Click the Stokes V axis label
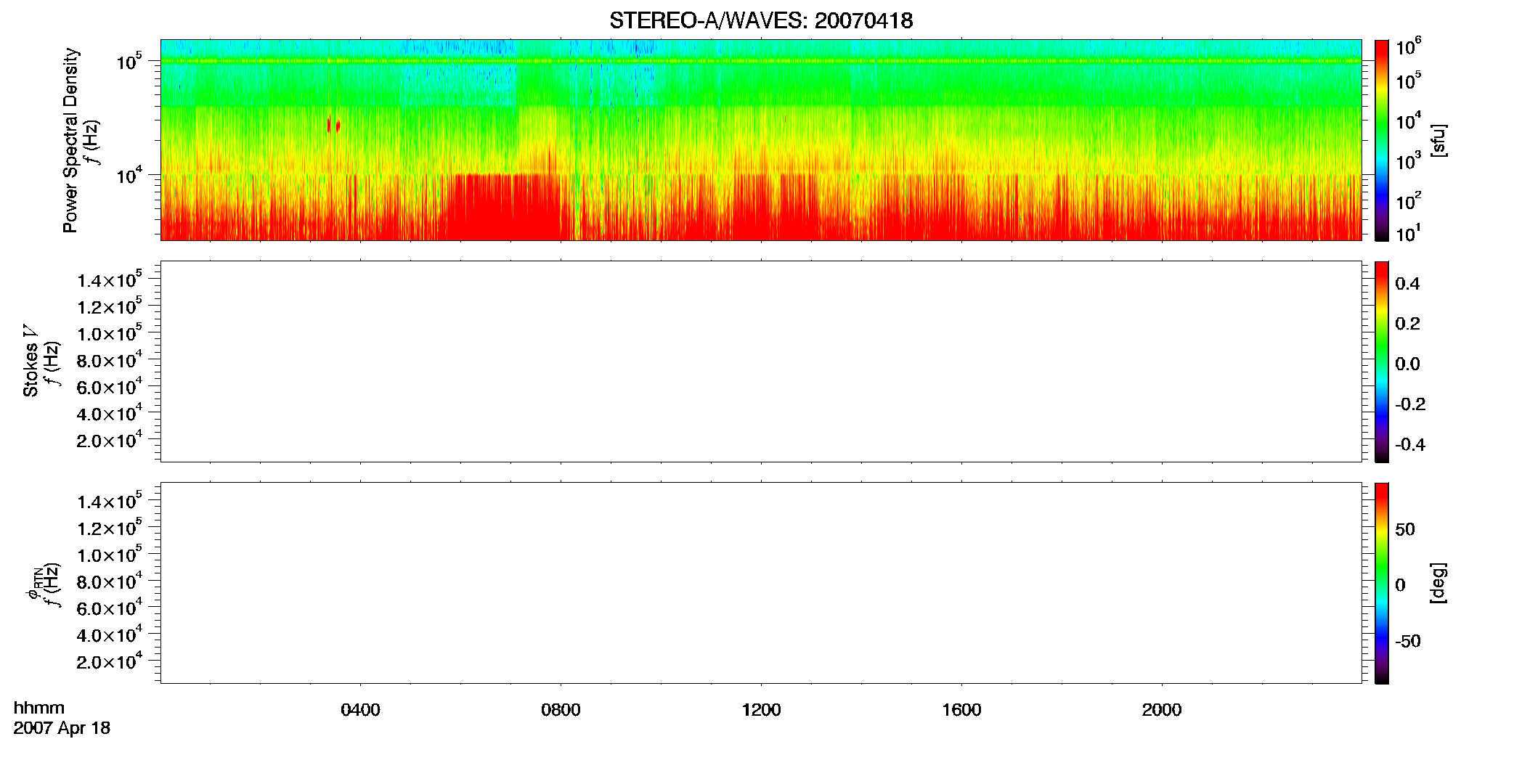 point(30,361)
